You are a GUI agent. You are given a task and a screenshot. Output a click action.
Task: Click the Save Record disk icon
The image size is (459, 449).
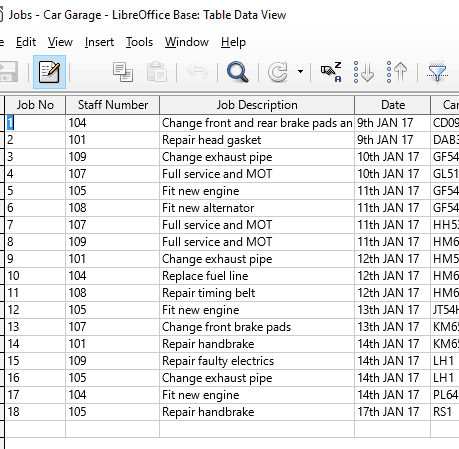point(8,72)
